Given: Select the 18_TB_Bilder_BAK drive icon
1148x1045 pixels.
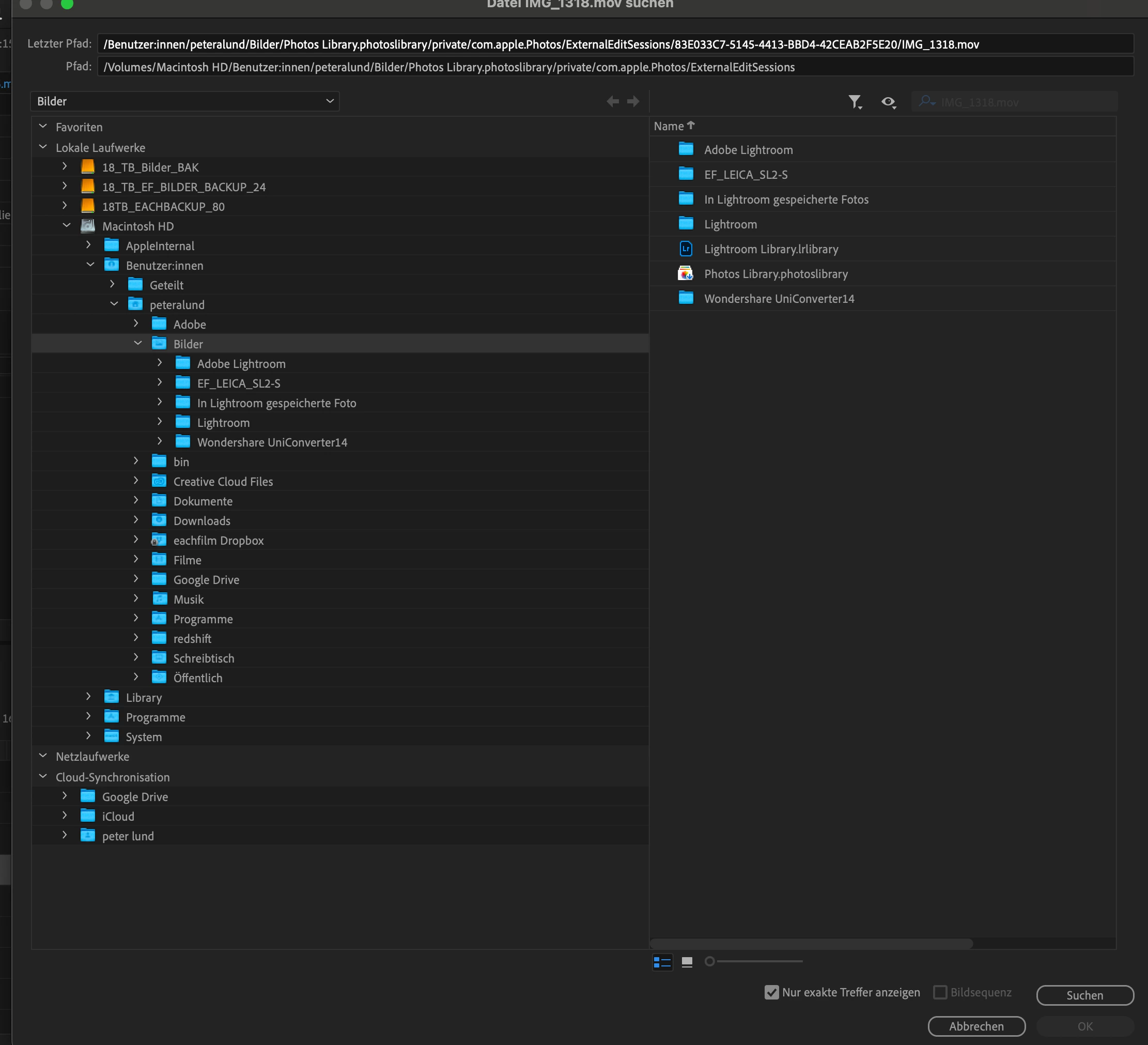Looking at the screenshot, I should point(88,167).
